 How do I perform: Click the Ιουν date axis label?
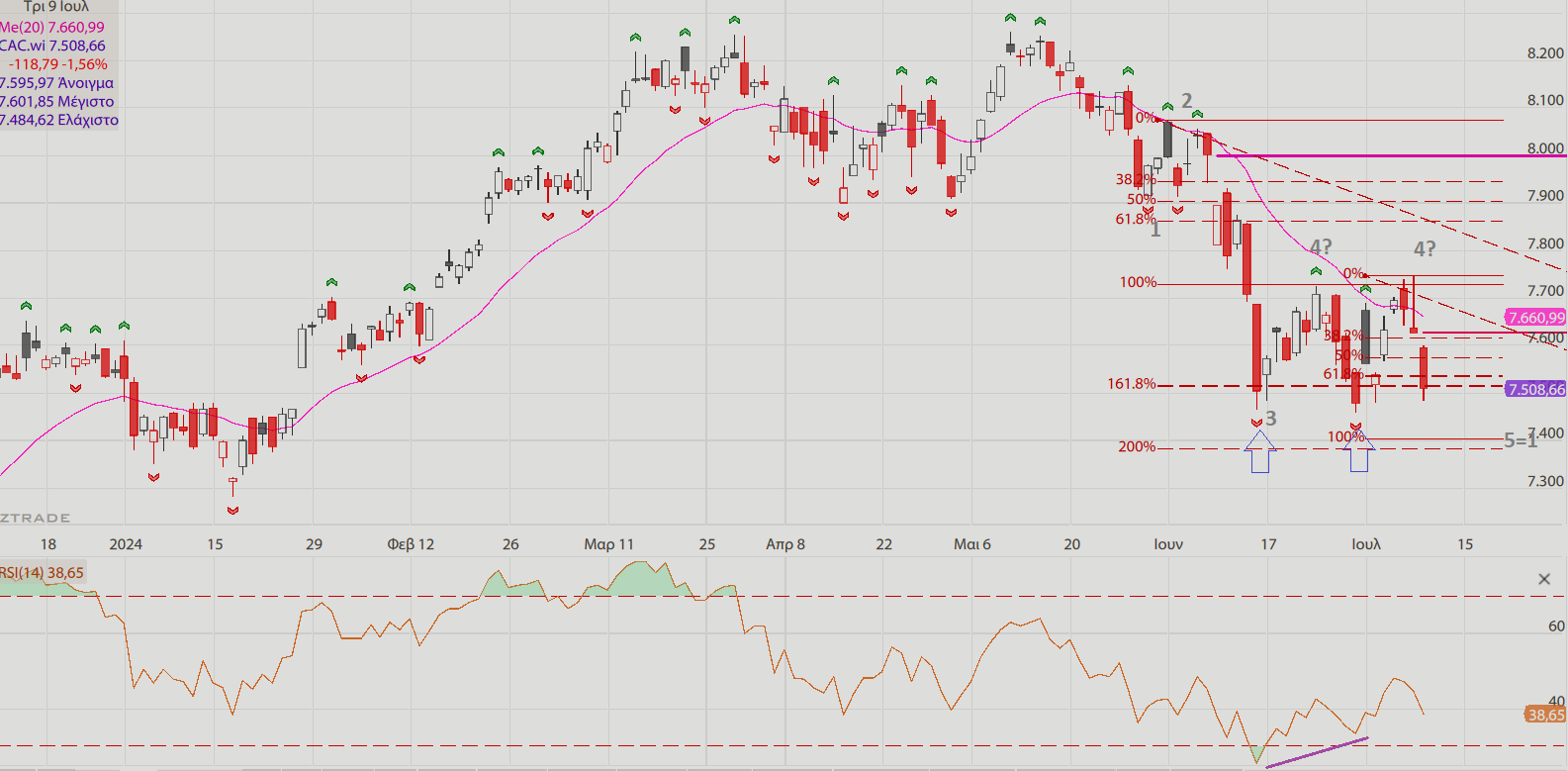[x=1168, y=544]
